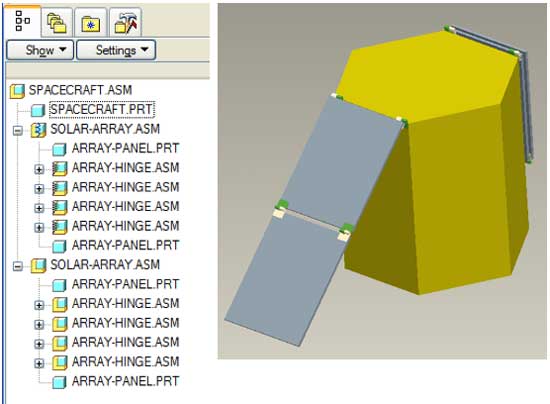Open the Show dropdown menu

pyautogui.click(x=40, y=50)
